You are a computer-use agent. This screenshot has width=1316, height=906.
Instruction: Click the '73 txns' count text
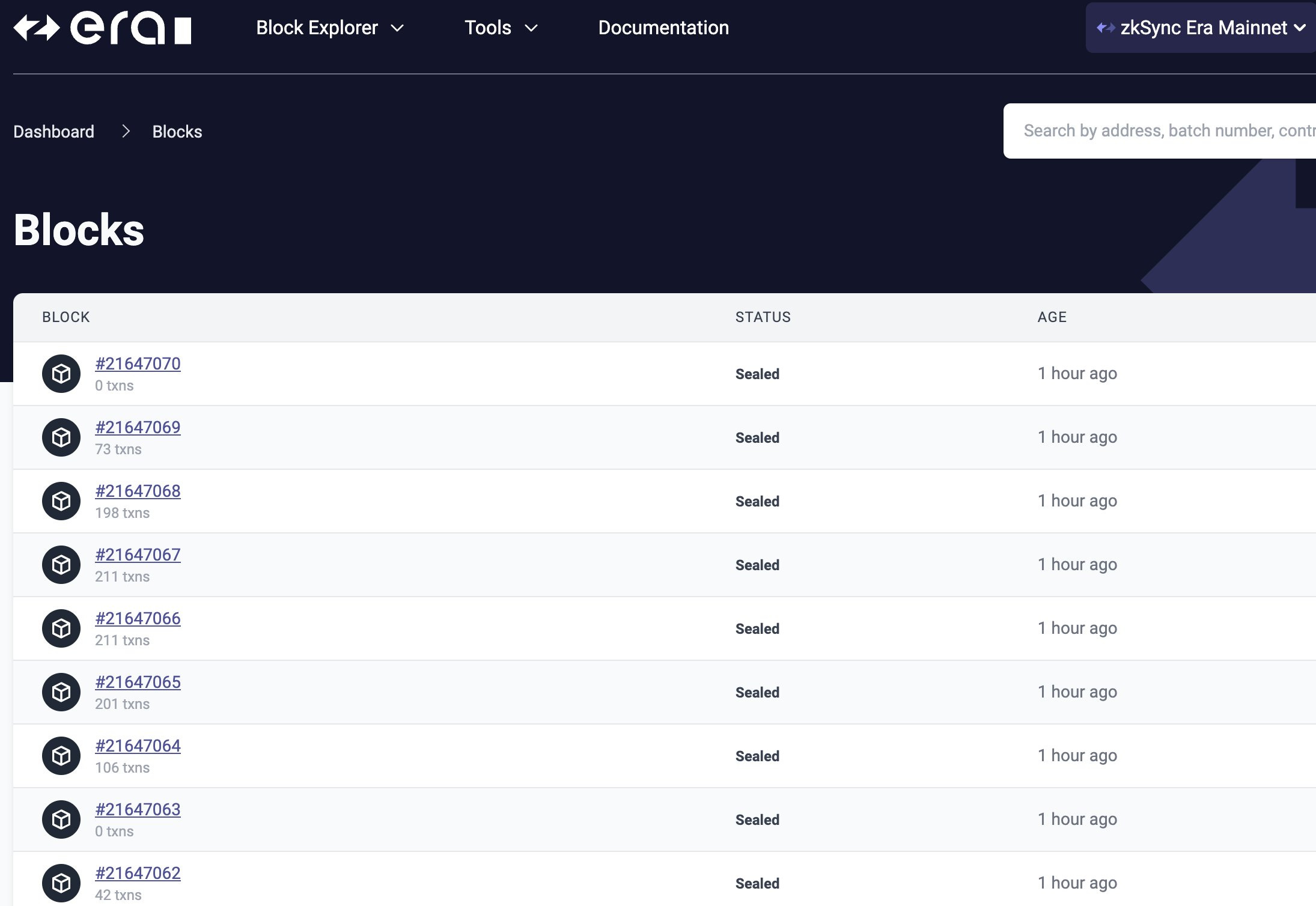click(x=118, y=449)
